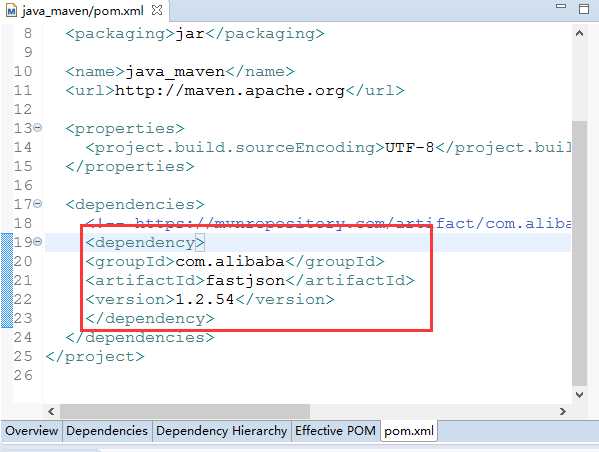Click the vertical scrollbar up arrow

click(x=580, y=34)
